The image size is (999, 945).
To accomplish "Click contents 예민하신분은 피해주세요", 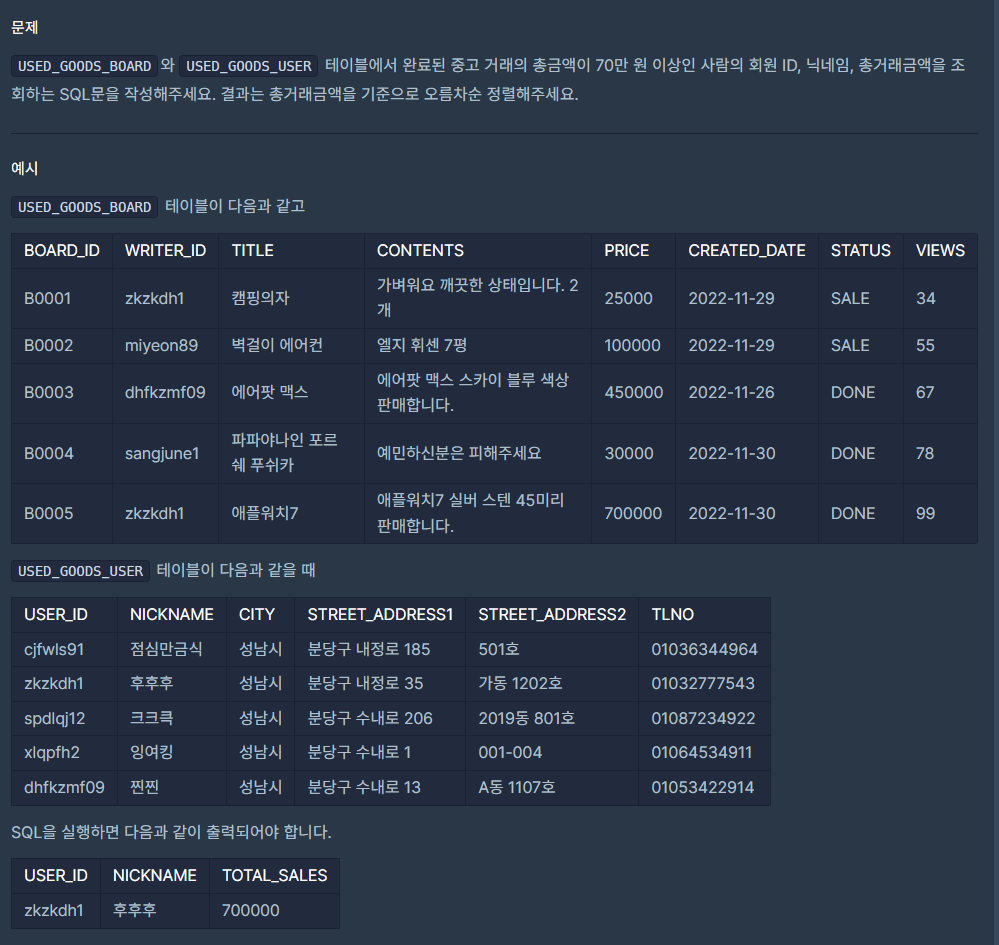I will click(459, 454).
